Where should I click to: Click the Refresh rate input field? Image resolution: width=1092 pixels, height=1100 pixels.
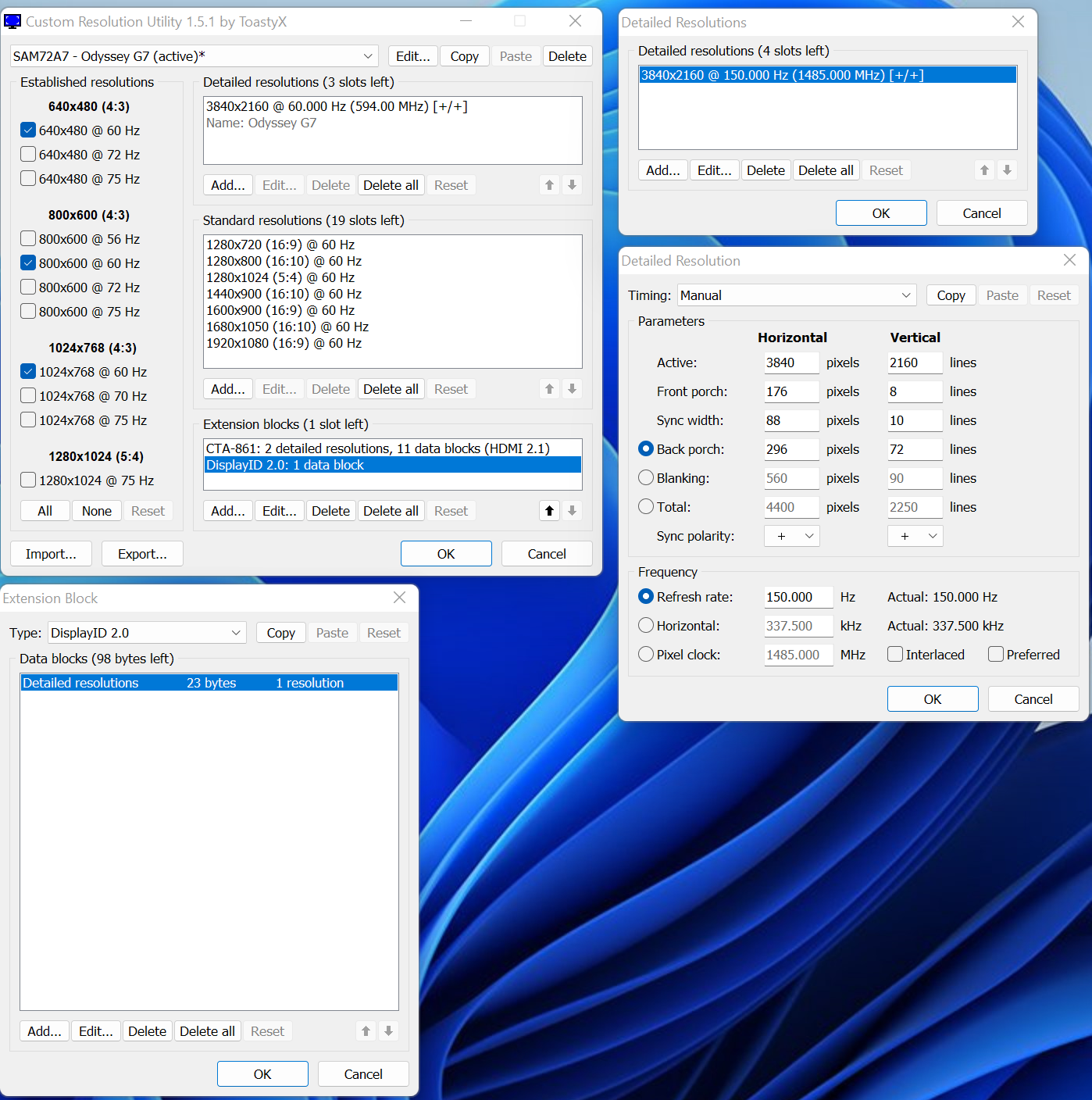coord(798,597)
